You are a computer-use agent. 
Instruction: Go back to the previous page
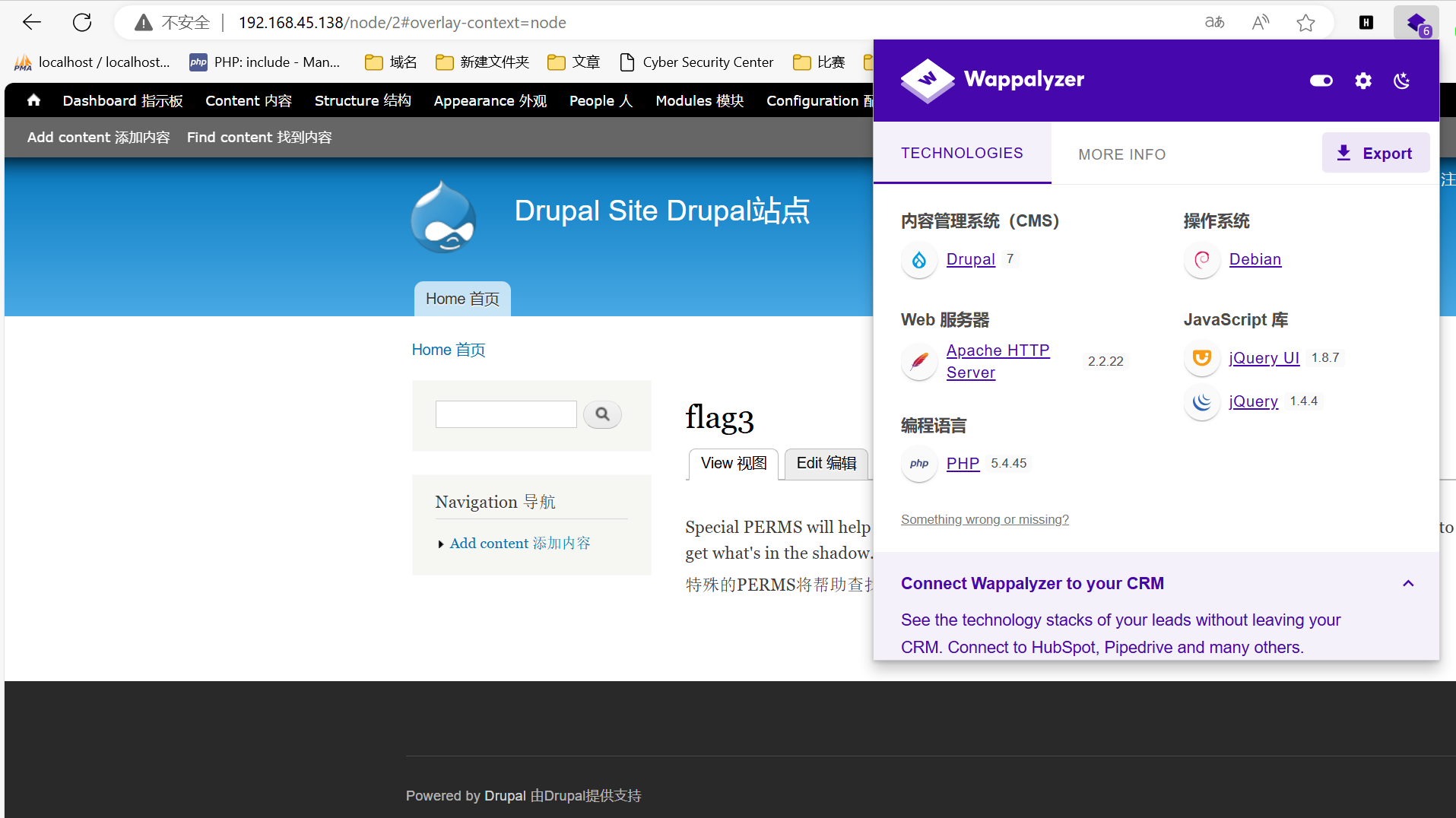coord(32,23)
